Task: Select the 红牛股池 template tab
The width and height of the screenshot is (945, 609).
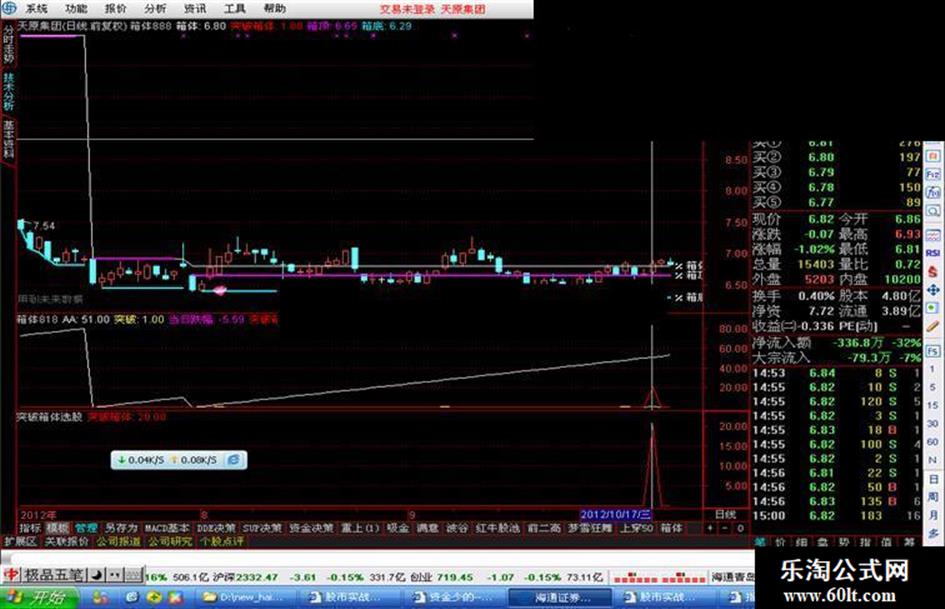Action: click(497, 528)
